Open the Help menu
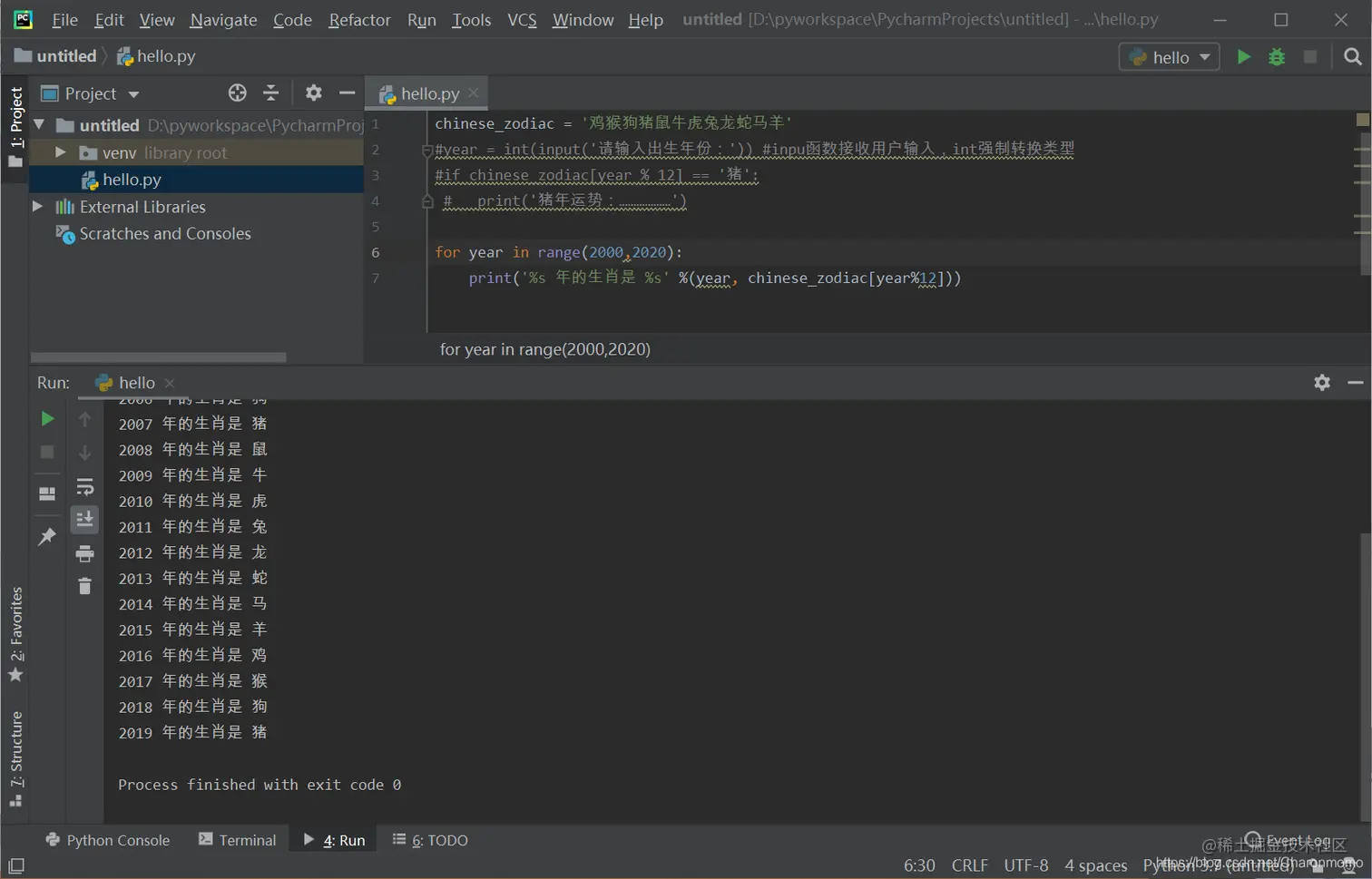 645,19
